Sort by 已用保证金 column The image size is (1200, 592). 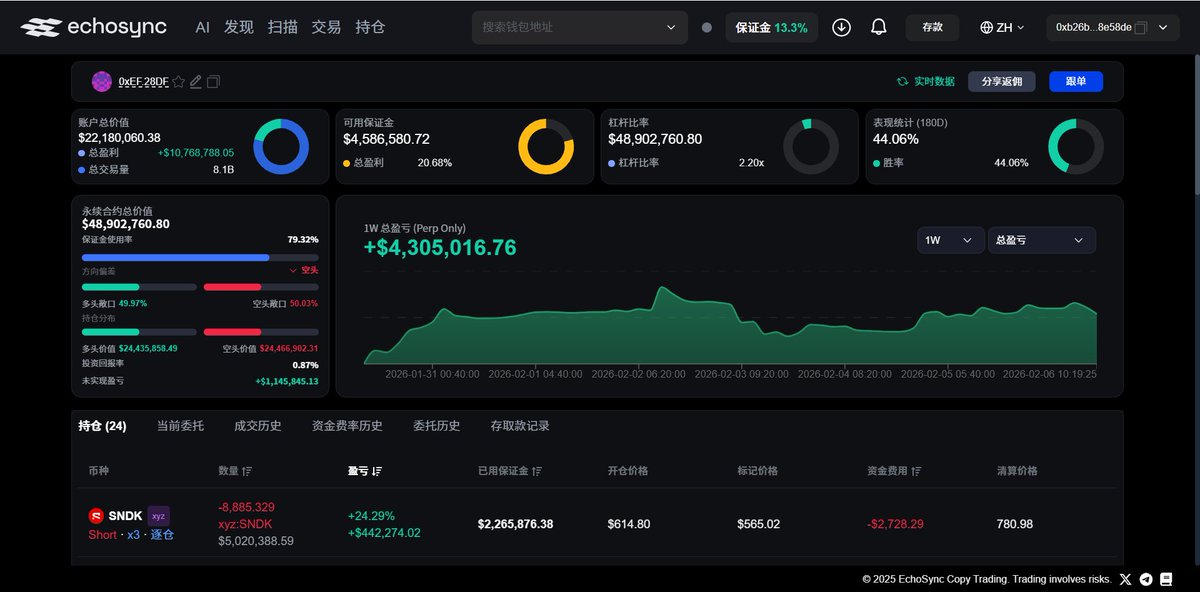click(x=537, y=471)
